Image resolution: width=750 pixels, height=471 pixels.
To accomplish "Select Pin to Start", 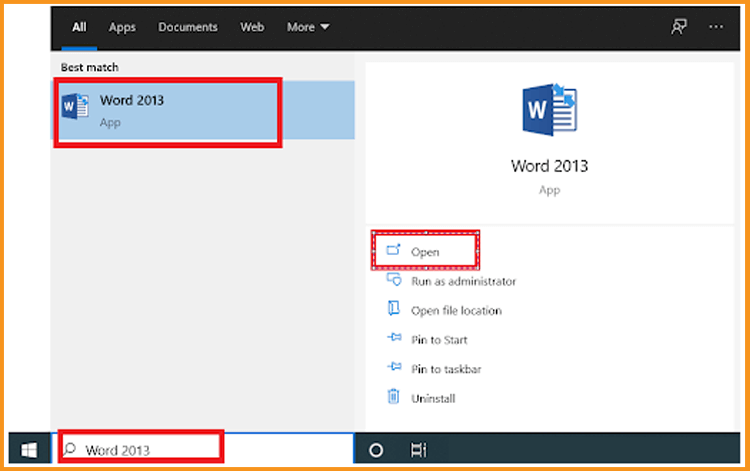I will point(427,340).
